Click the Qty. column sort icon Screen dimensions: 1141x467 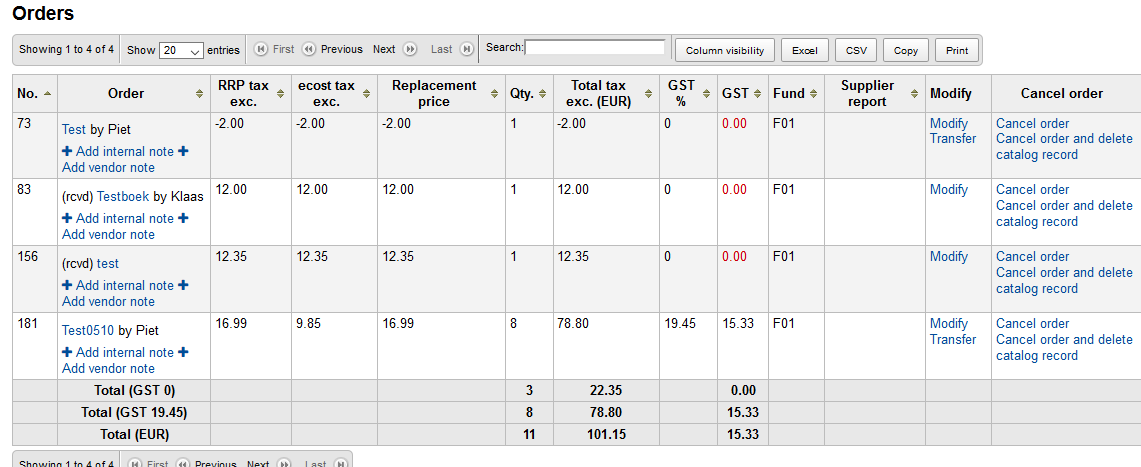(x=543, y=94)
